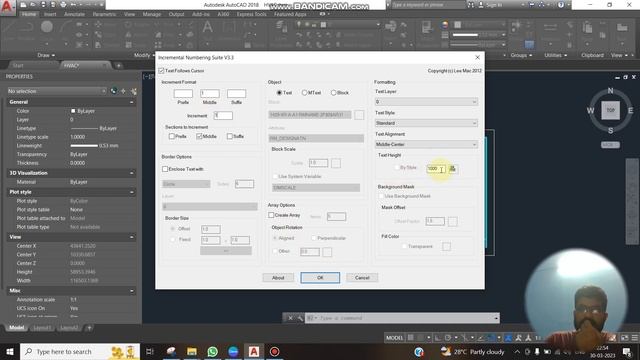
Task: Open the AutoCAD application menu logo
Action: coord(8,7)
